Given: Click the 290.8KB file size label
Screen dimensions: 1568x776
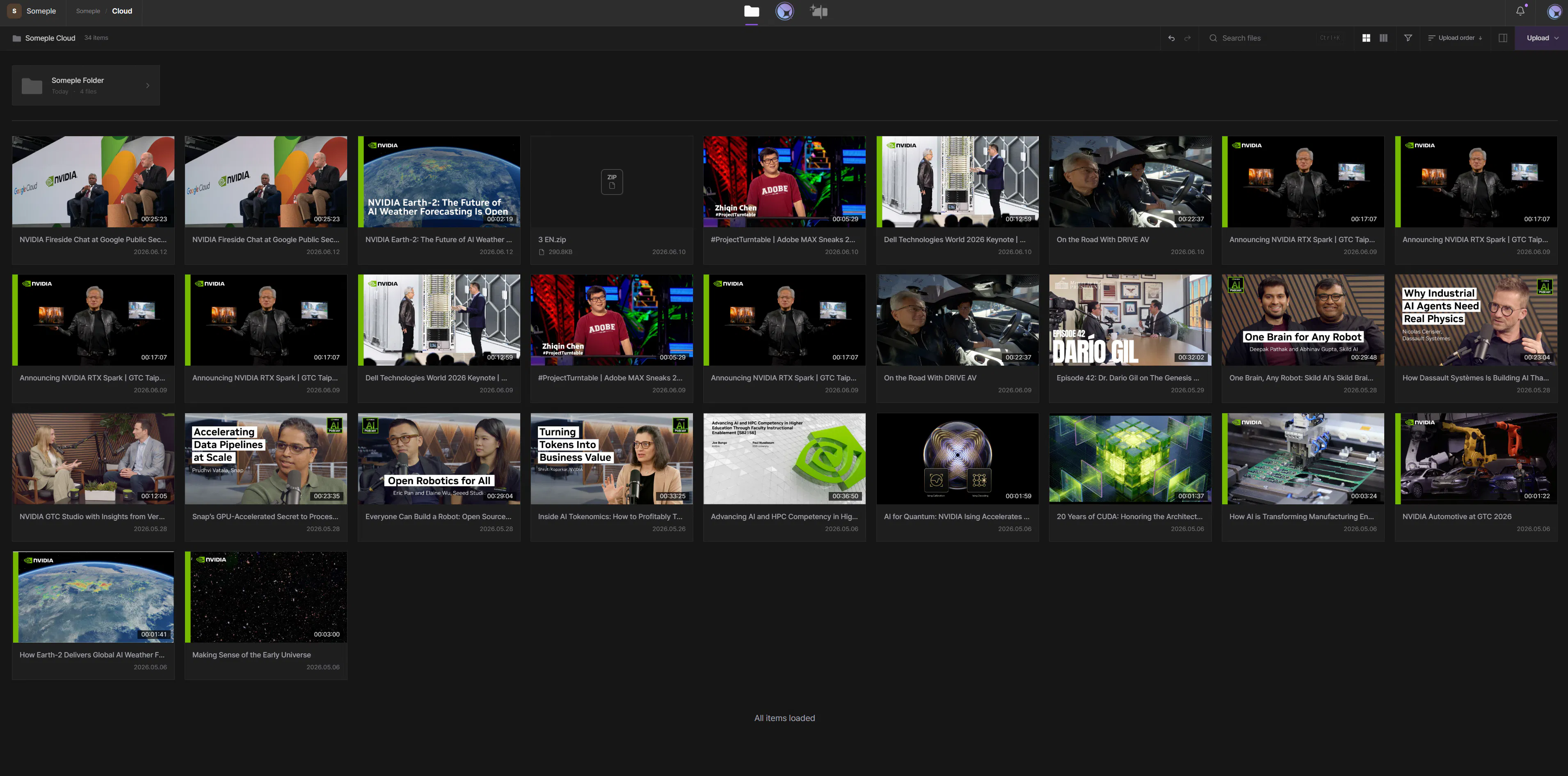Looking at the screenshot, I should [x=560, y=252].
